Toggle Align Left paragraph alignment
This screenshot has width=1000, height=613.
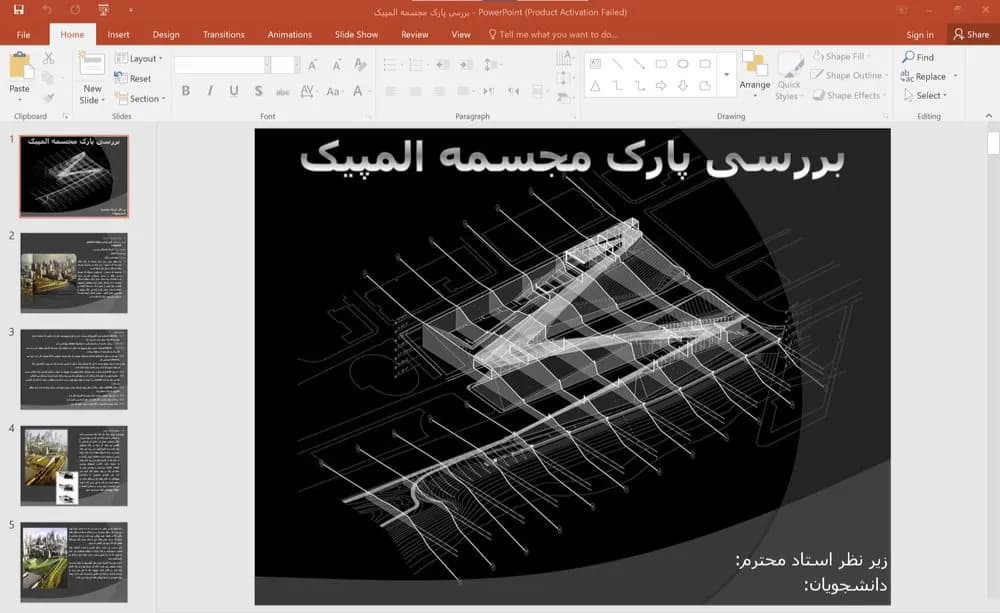click(391, 91)
